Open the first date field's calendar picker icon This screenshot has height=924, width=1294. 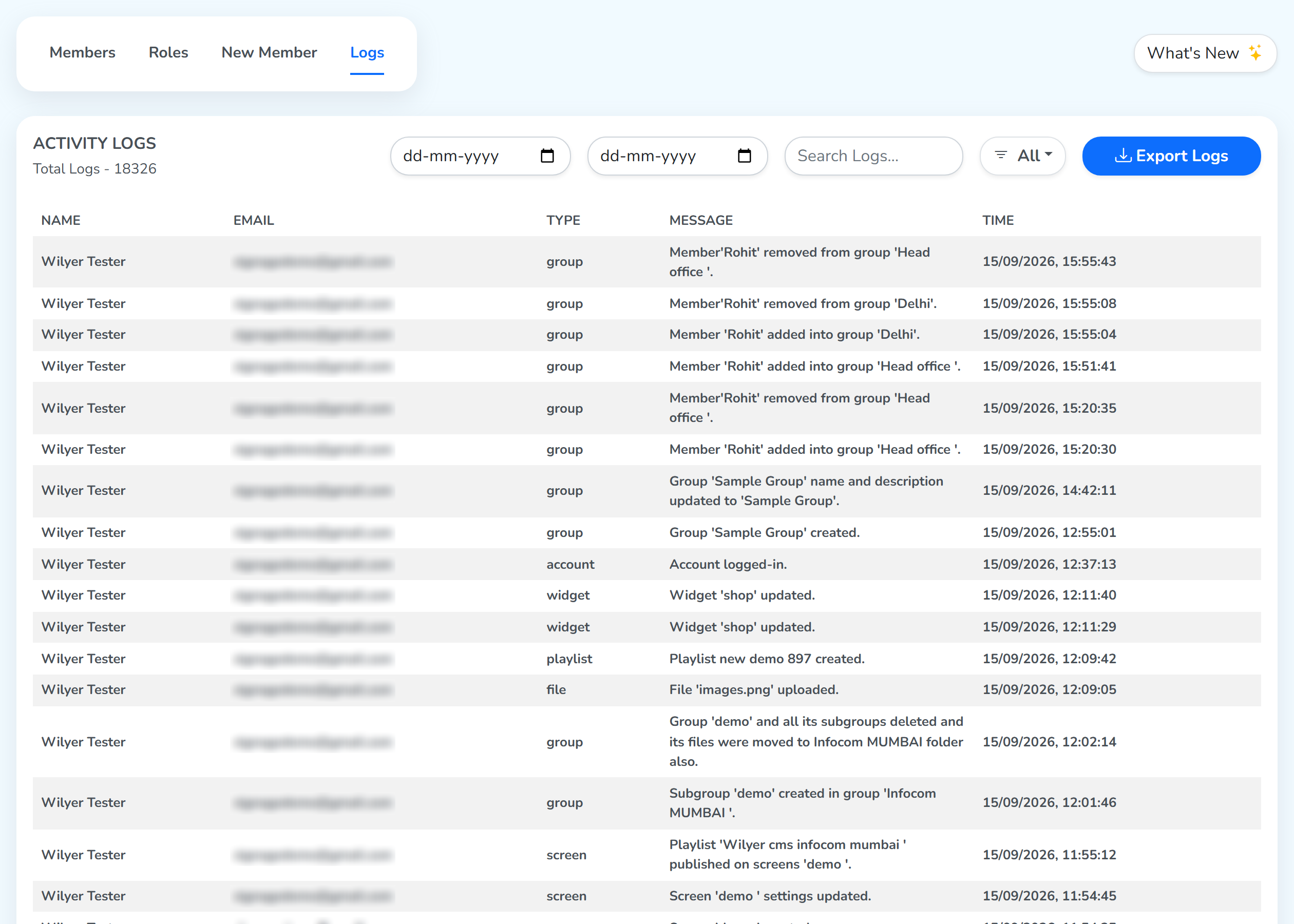pos(547,156)
